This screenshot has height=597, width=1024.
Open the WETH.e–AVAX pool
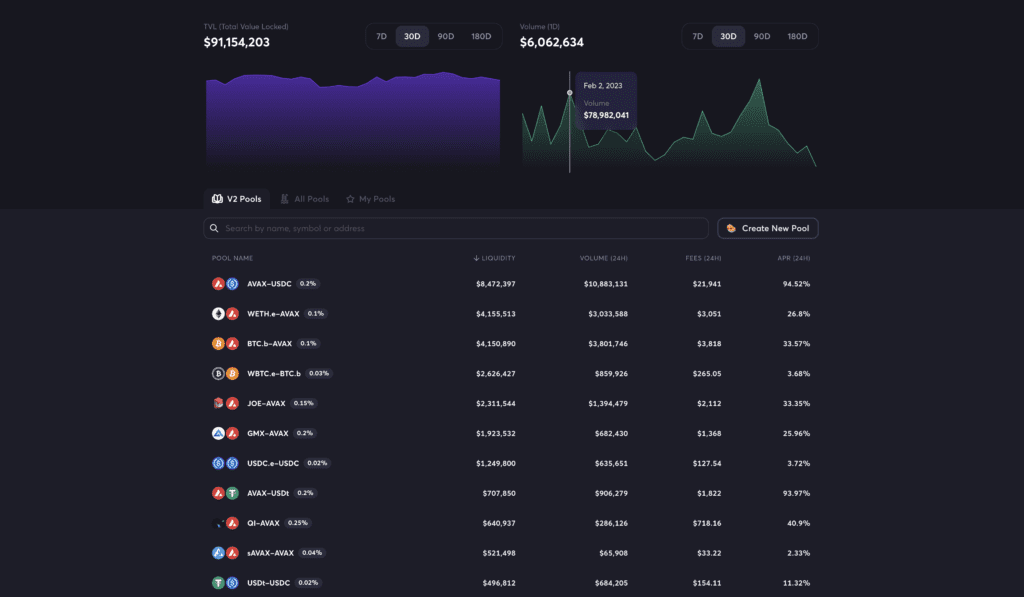coord(511,314)
